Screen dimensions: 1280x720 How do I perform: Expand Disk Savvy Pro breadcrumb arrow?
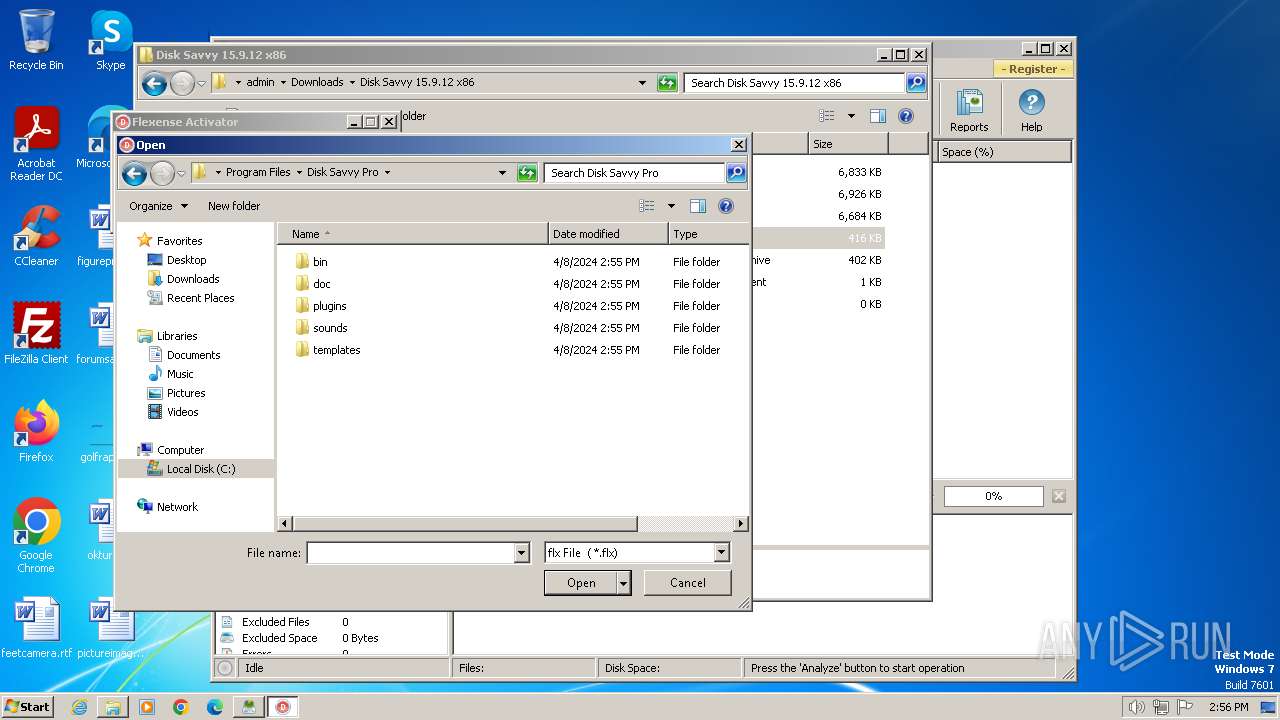(387, 173)
